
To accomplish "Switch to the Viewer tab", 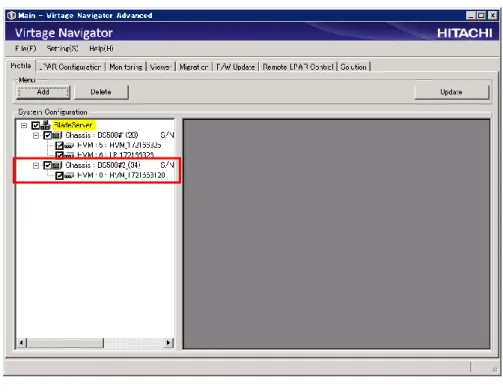I will pyautogui.click(x=161, y=67).
